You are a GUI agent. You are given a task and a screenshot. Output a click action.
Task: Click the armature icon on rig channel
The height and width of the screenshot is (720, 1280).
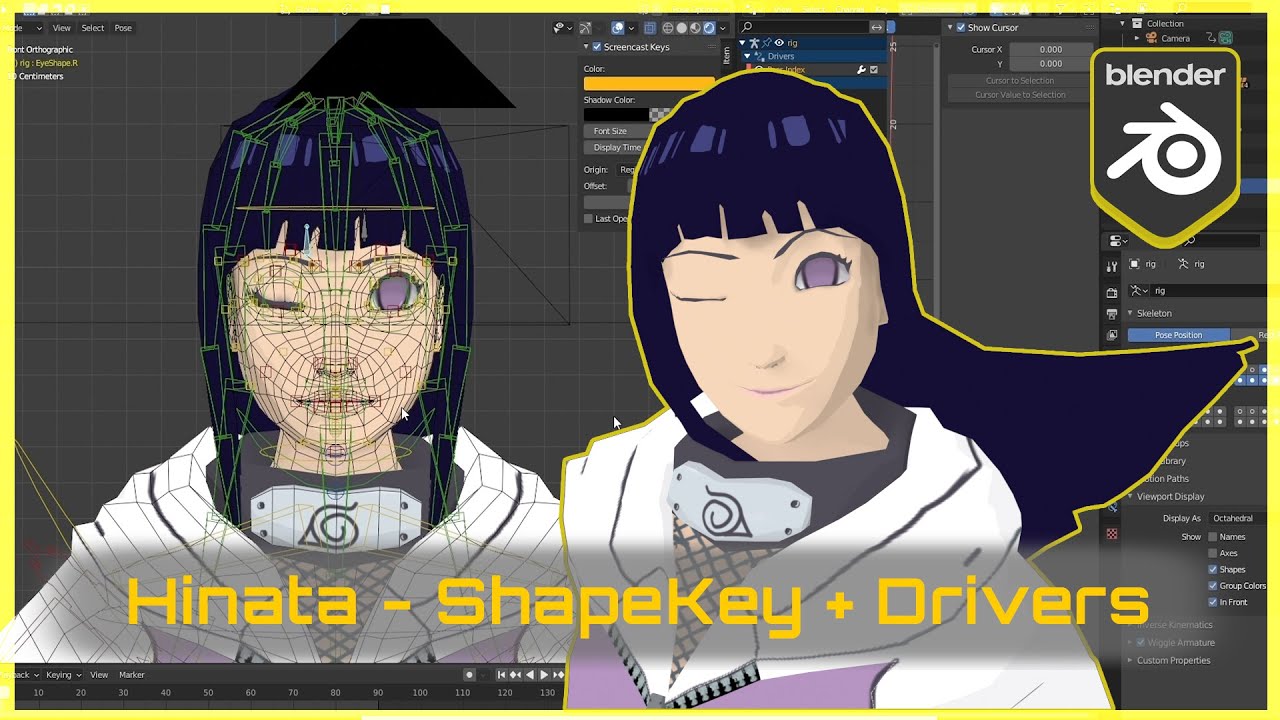(754, 43)
